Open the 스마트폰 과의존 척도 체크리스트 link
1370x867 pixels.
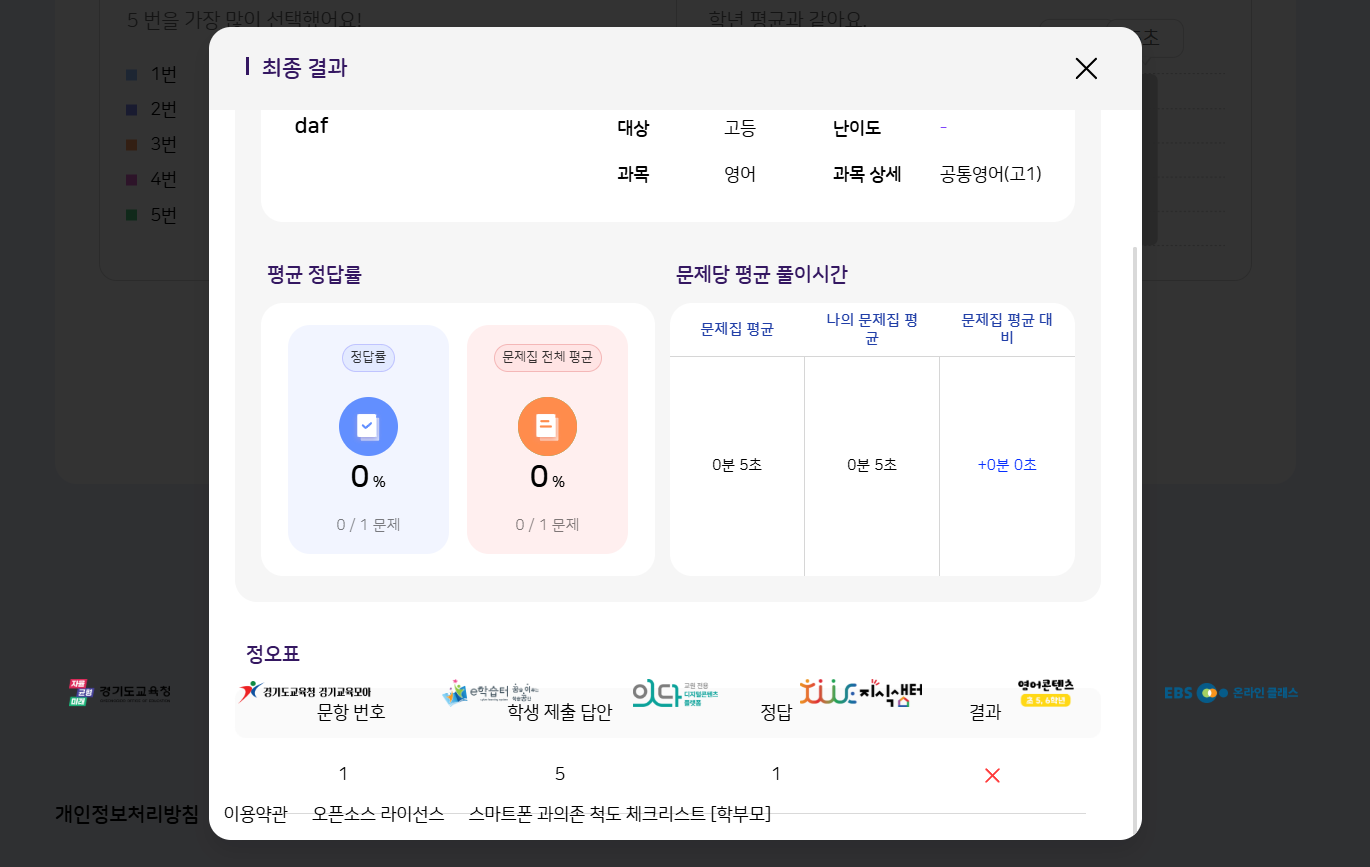[x=619, y=814]
